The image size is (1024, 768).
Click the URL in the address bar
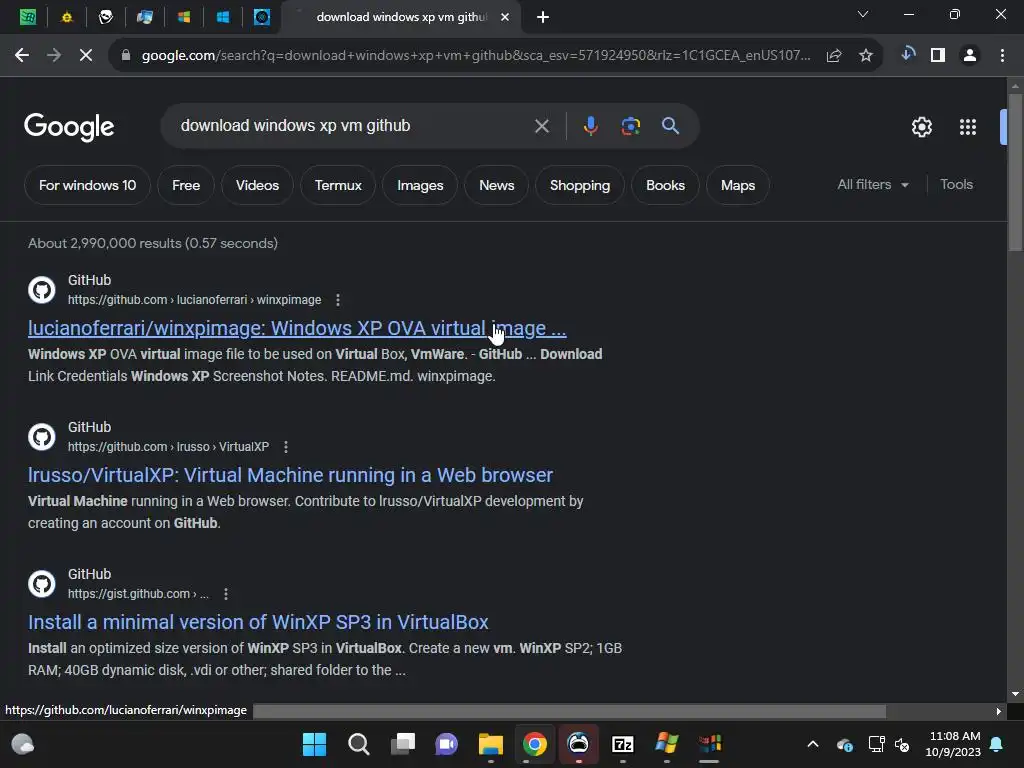[476, 56]
